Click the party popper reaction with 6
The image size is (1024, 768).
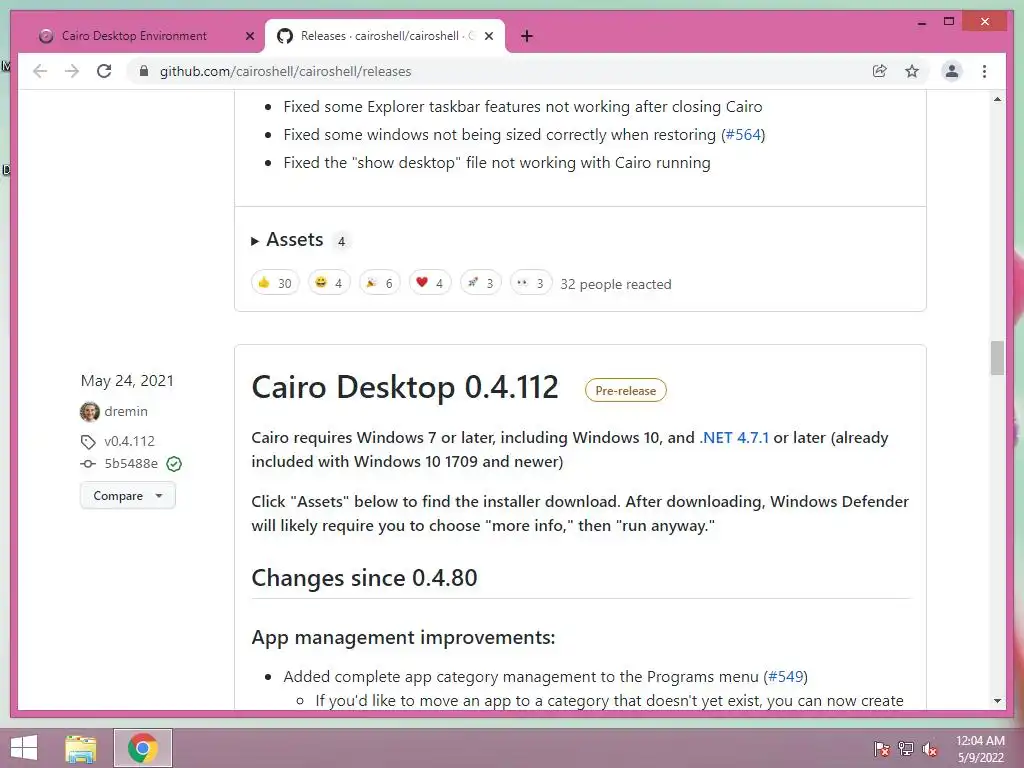pos(379,283)
